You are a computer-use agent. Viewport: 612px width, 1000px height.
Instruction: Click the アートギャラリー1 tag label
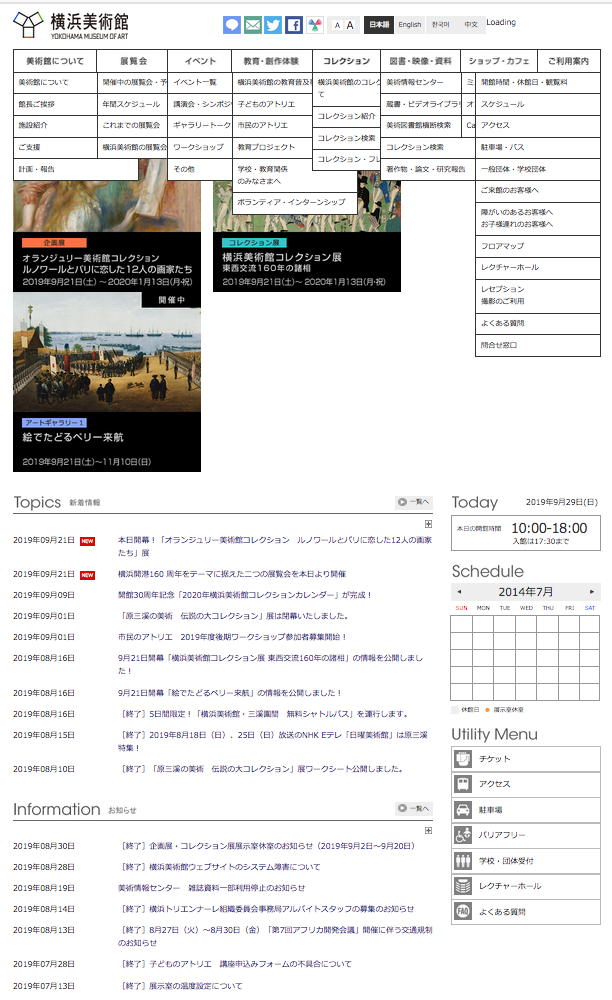tap(54, 423)
